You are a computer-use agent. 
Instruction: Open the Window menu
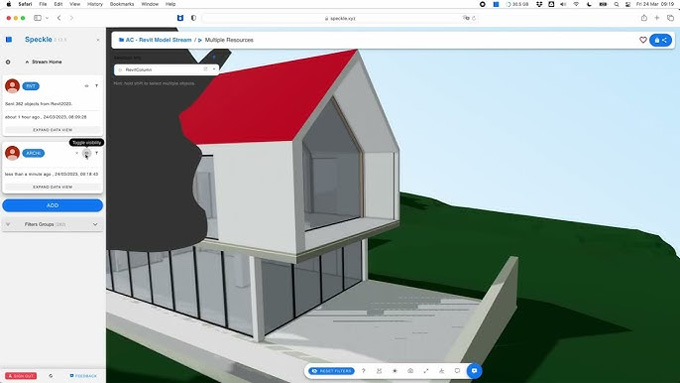point(150,4)
